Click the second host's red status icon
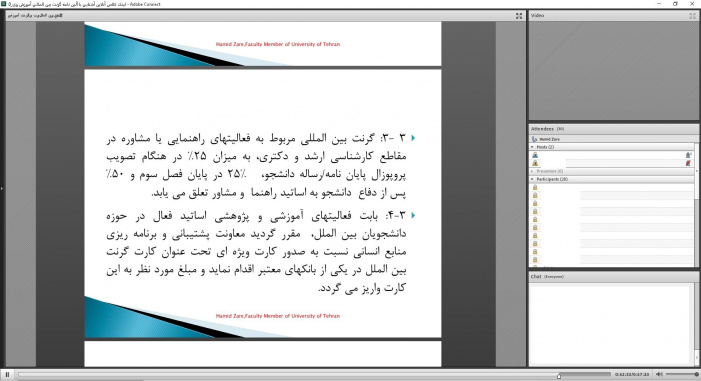Image resolution: width=701 pixels, height=381 pixels. (688, 163)
